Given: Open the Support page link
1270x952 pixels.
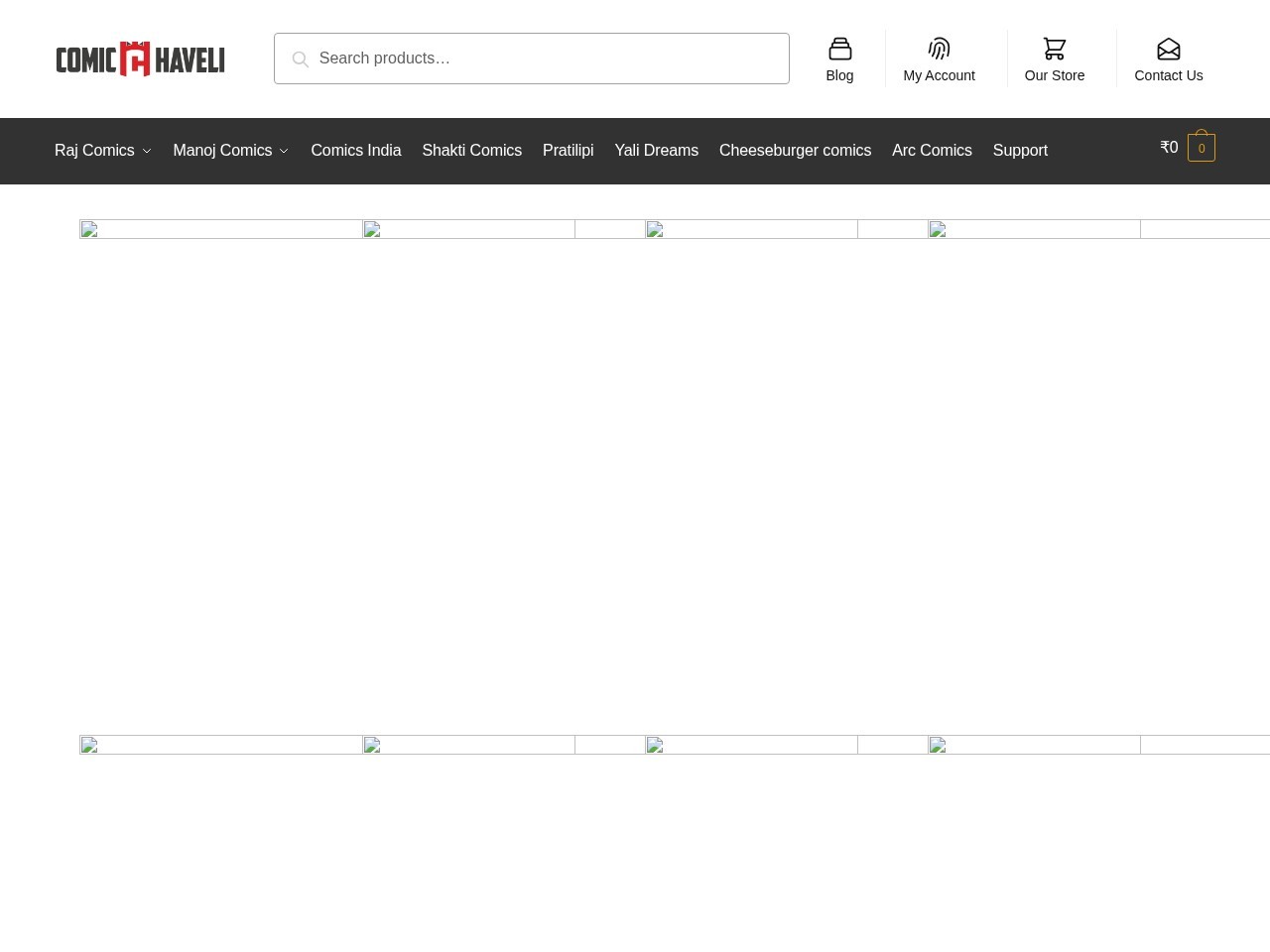Looking at the screenshot, I should (1020, 151).
